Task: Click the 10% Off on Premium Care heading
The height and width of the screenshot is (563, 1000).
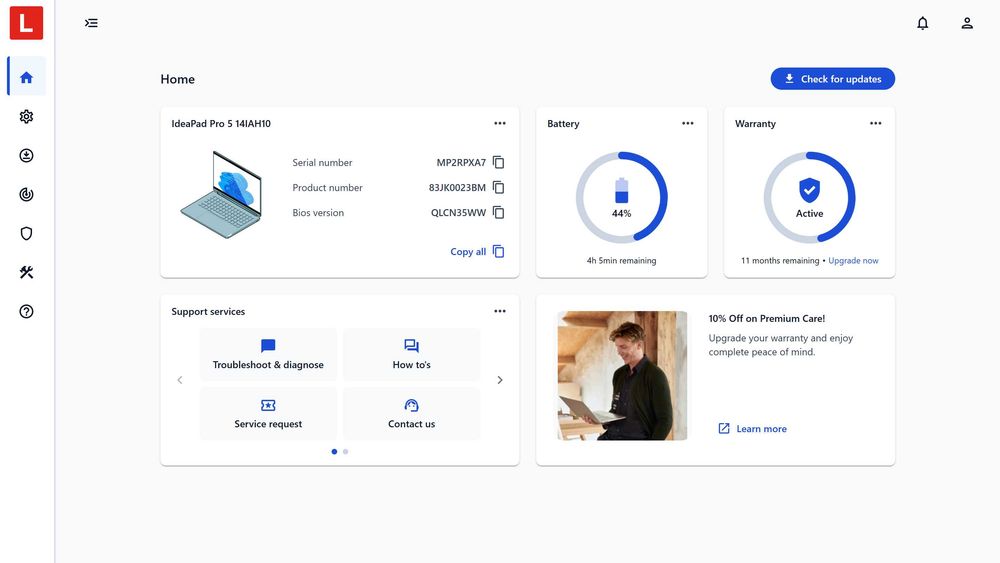Action: [x=767, y=318]
